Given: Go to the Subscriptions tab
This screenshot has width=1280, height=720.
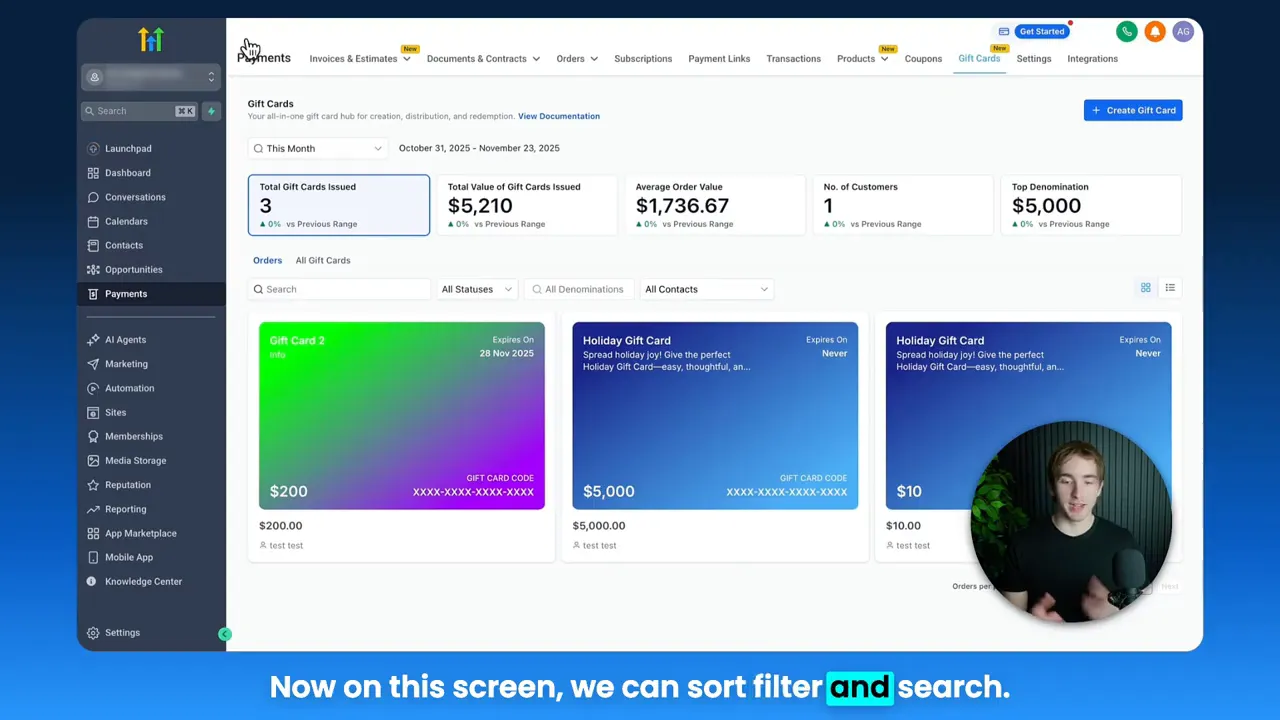Looking at the screenshot, I should (x=643, y=59).
